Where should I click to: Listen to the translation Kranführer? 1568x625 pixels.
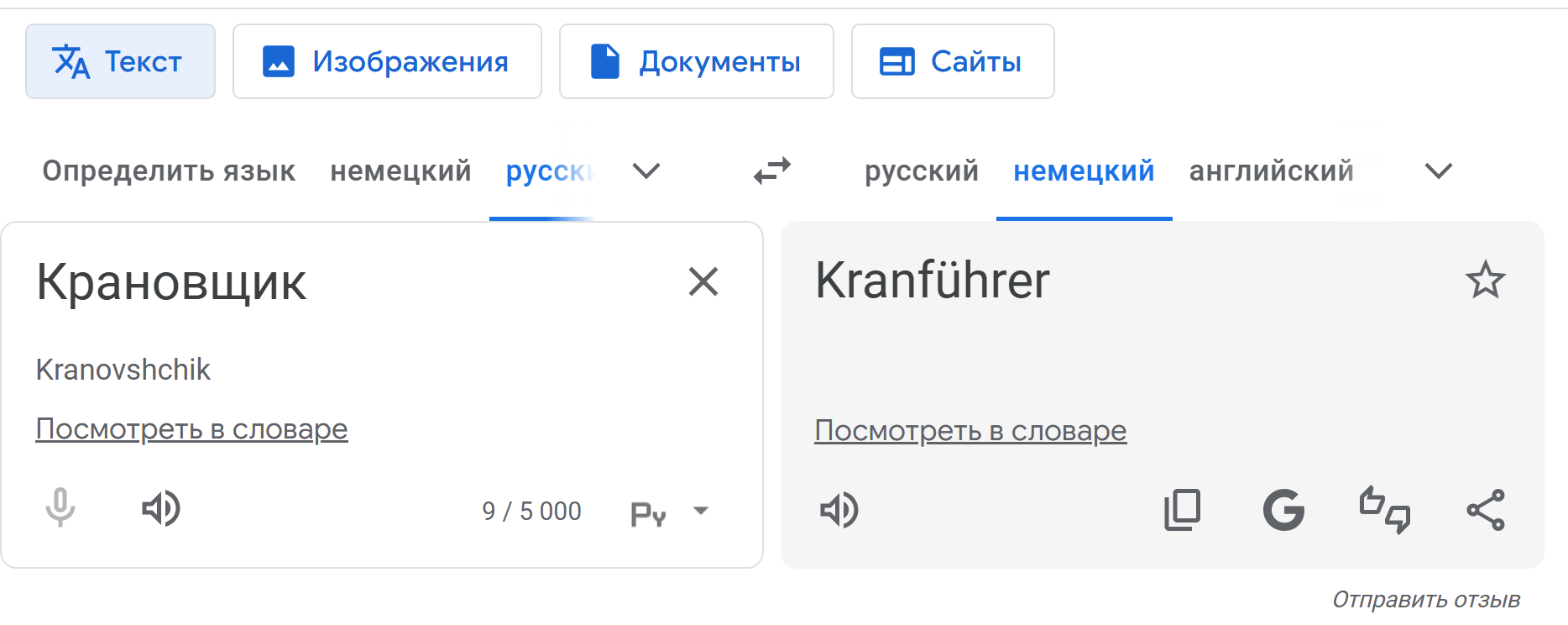tap(839, 510)
